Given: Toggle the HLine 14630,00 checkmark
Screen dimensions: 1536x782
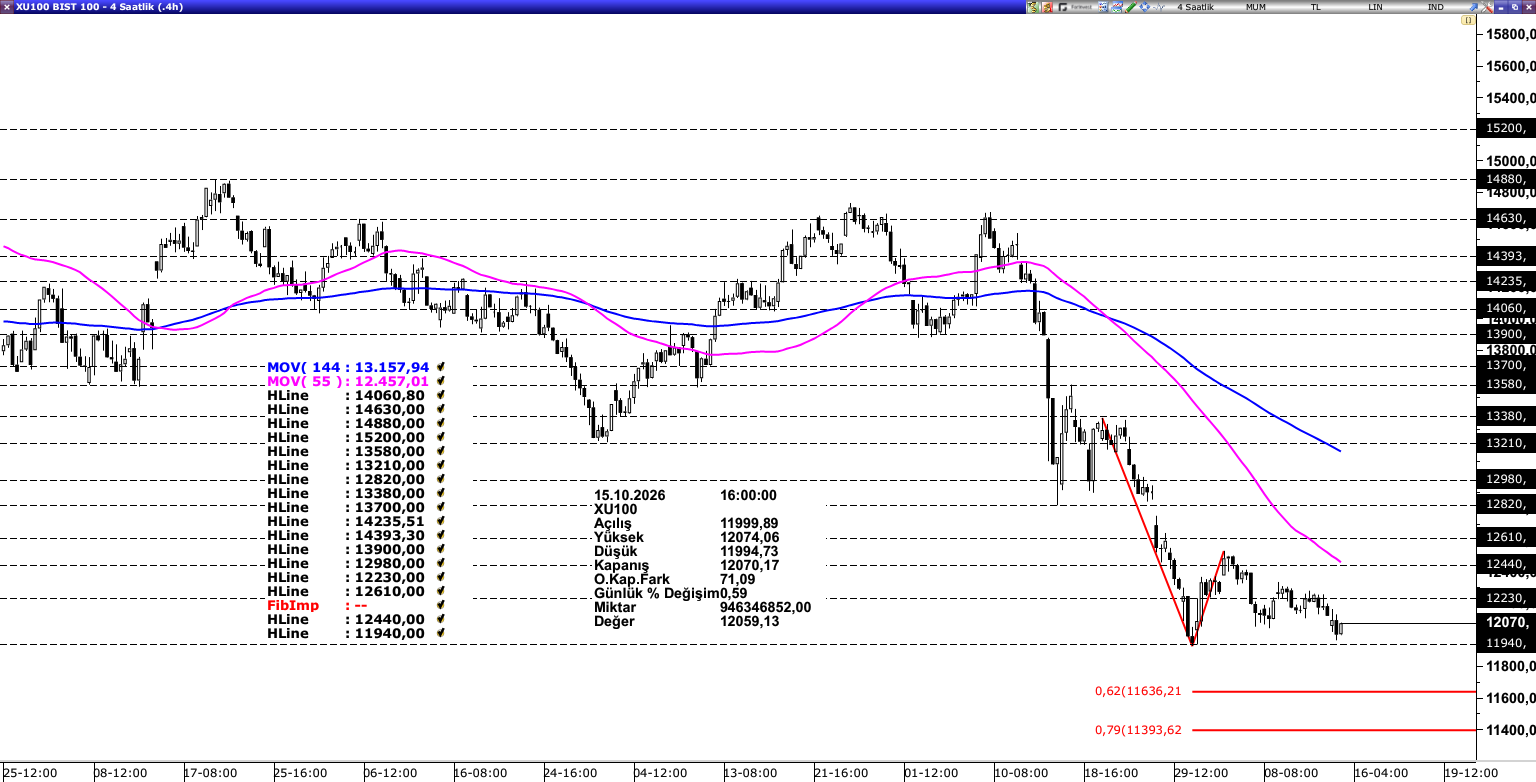Looking at the screenshot, I should tap(440, 410).
